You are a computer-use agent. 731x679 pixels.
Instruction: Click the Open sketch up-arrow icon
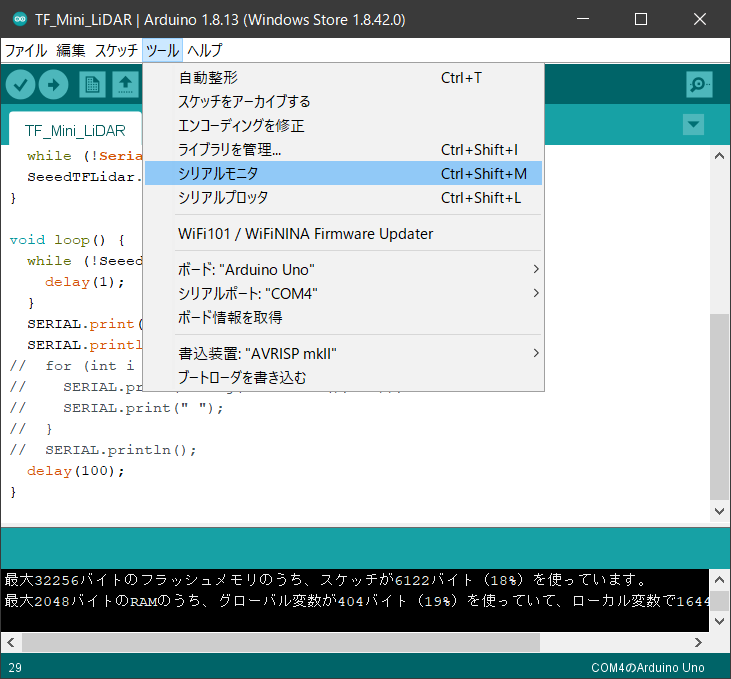[125, 85]
